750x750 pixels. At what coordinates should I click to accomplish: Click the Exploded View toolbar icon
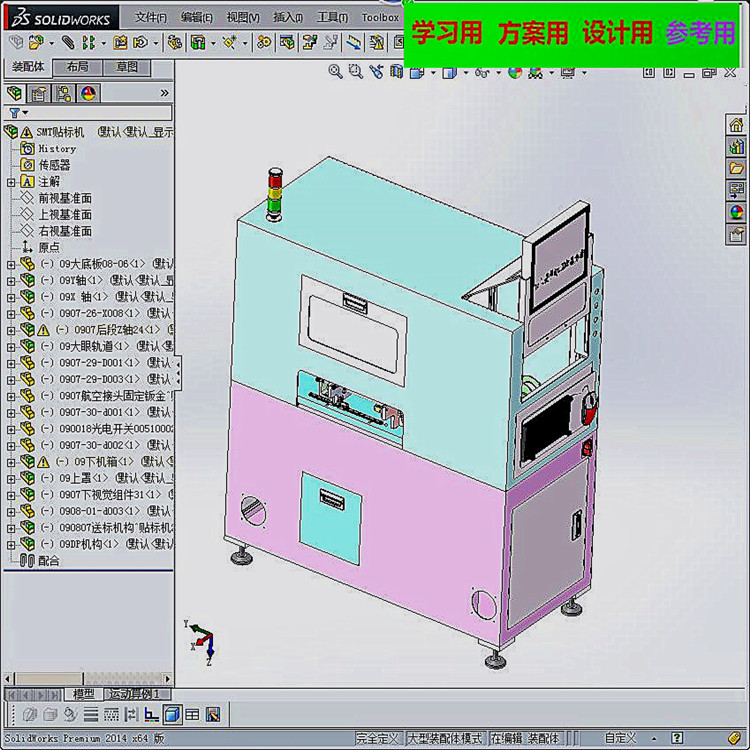pos(310,43)
